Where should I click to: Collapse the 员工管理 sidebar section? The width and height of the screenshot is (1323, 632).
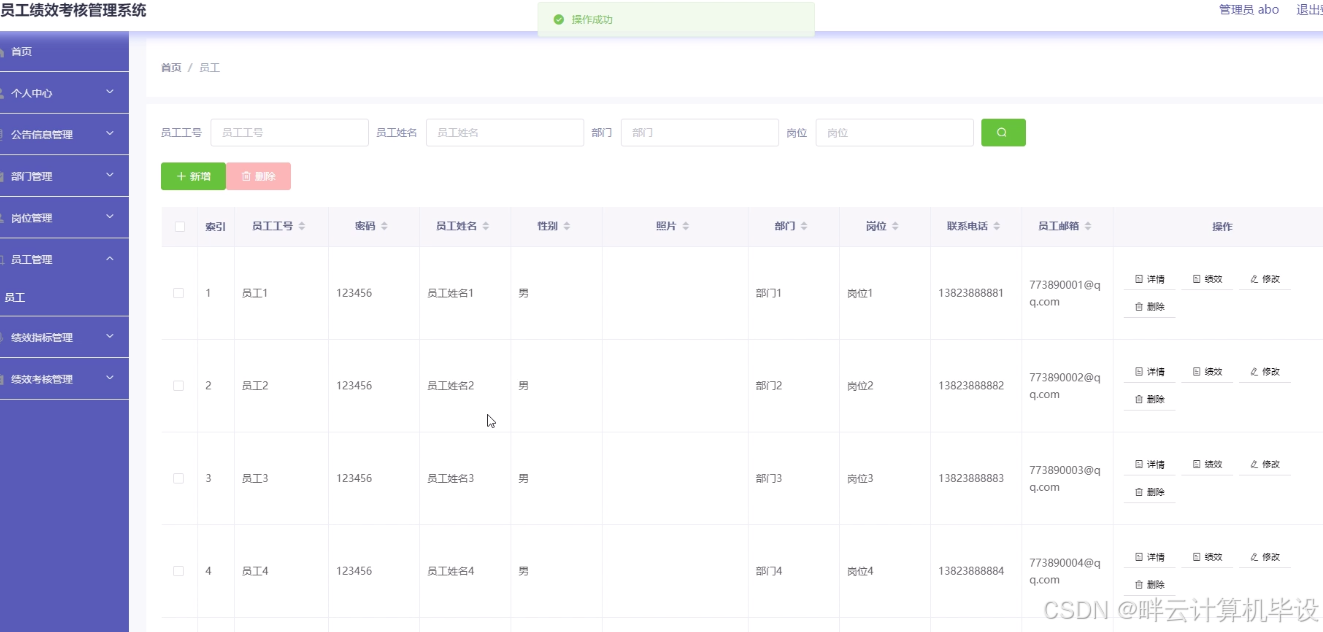pos(64,258)
